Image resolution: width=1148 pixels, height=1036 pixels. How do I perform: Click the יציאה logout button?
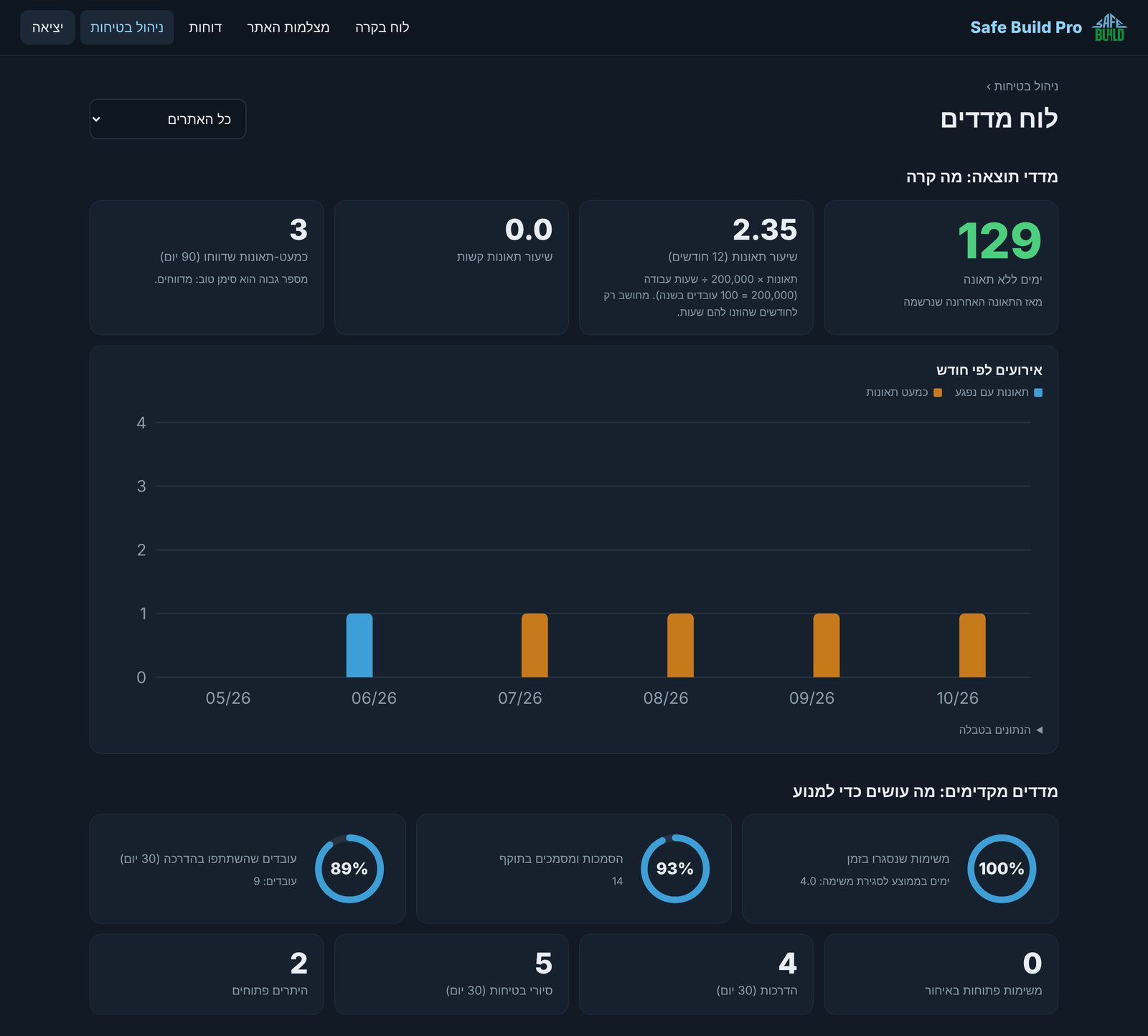point(47,27)
